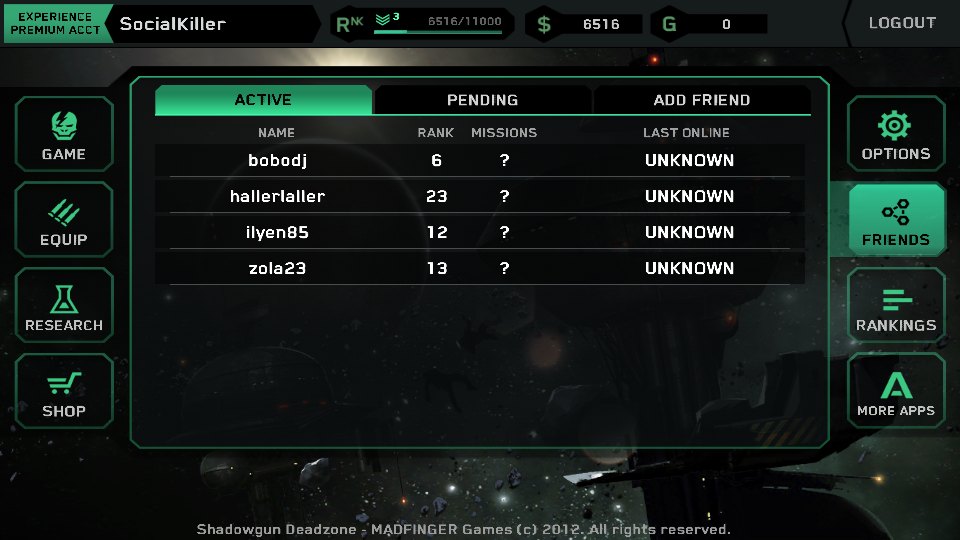Select friend hallerlaller row
The height and width of the screenshot is (540, 960).
tap(480, 197)
